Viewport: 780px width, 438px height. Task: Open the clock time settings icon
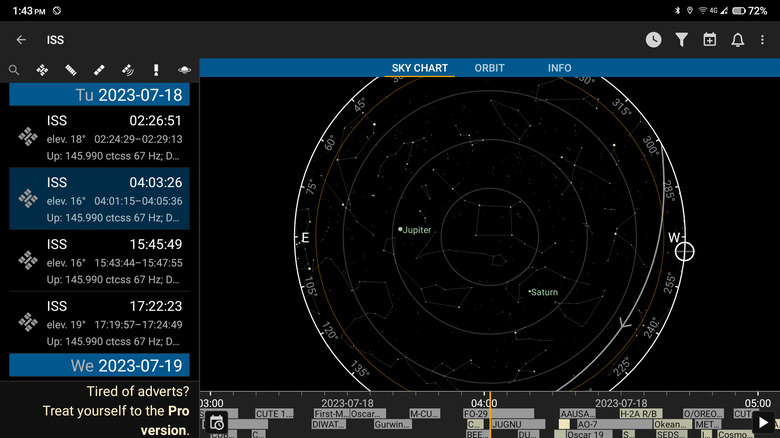(653, 40)
